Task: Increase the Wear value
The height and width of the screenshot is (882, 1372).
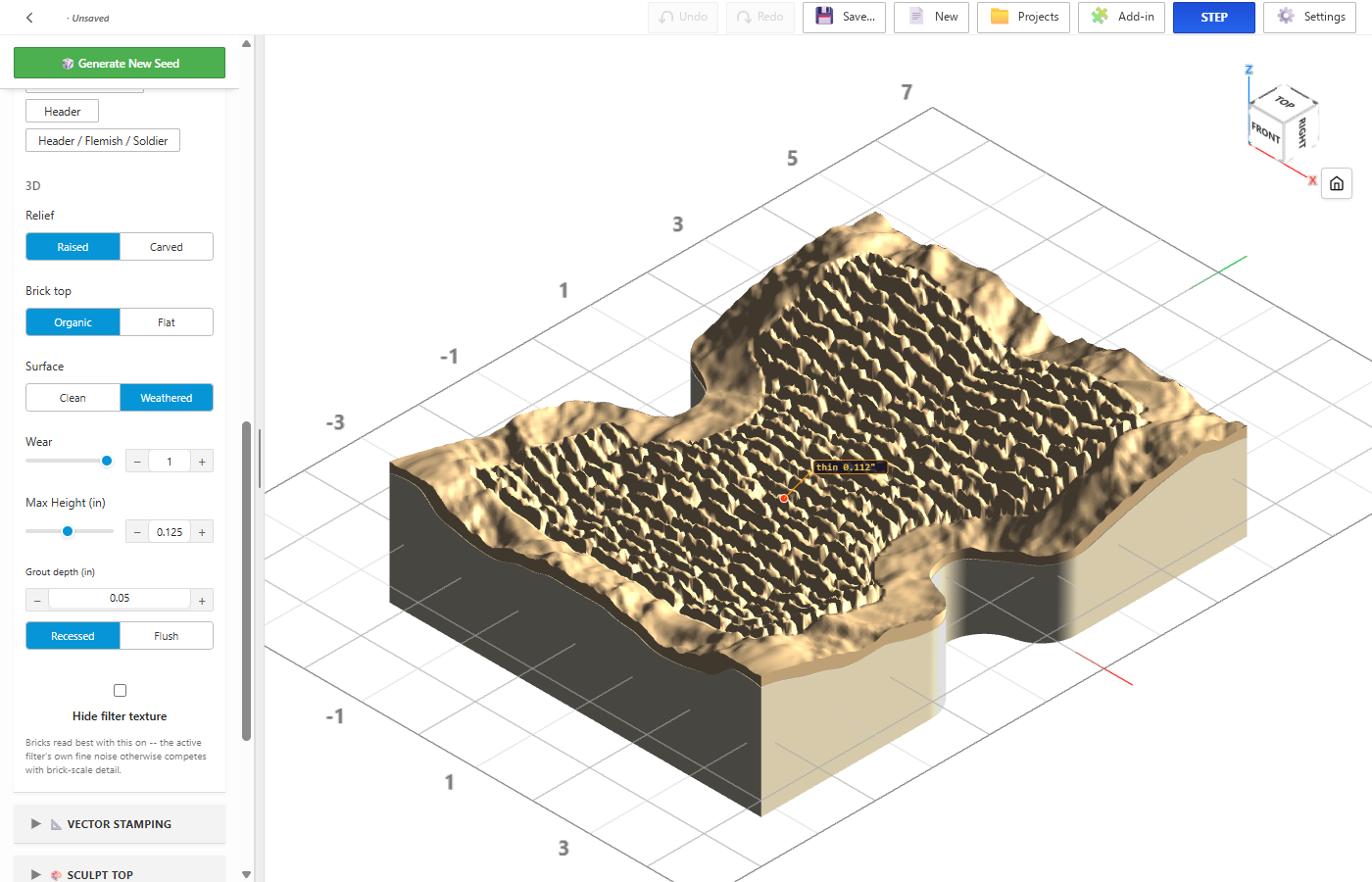Action: coord(202,462)
